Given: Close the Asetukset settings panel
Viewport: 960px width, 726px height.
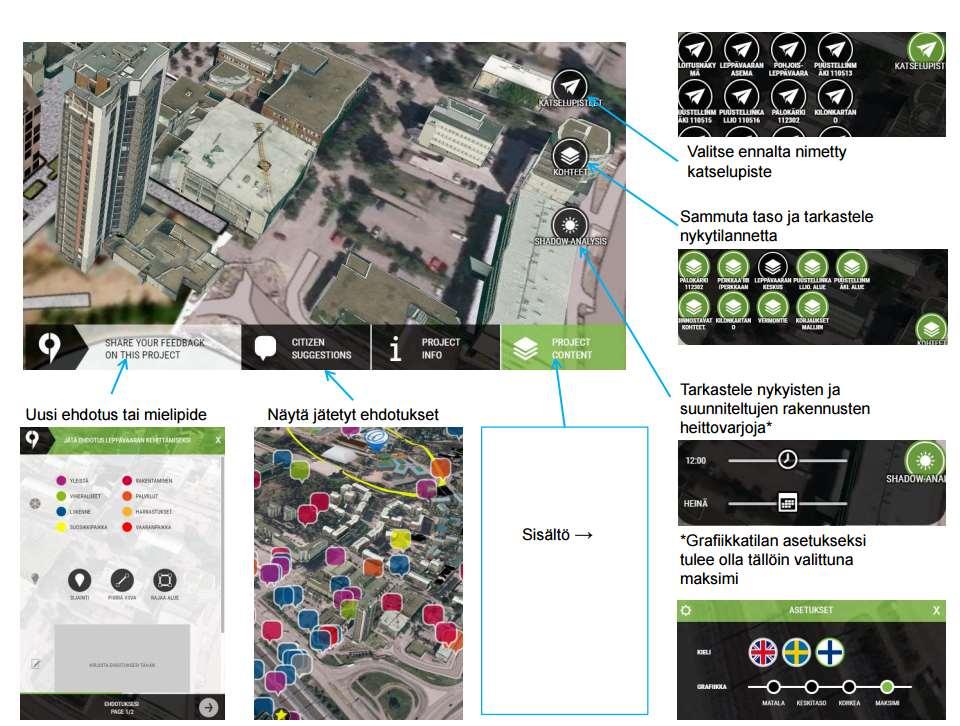Looking at the screenshot, I should point(936,610).
